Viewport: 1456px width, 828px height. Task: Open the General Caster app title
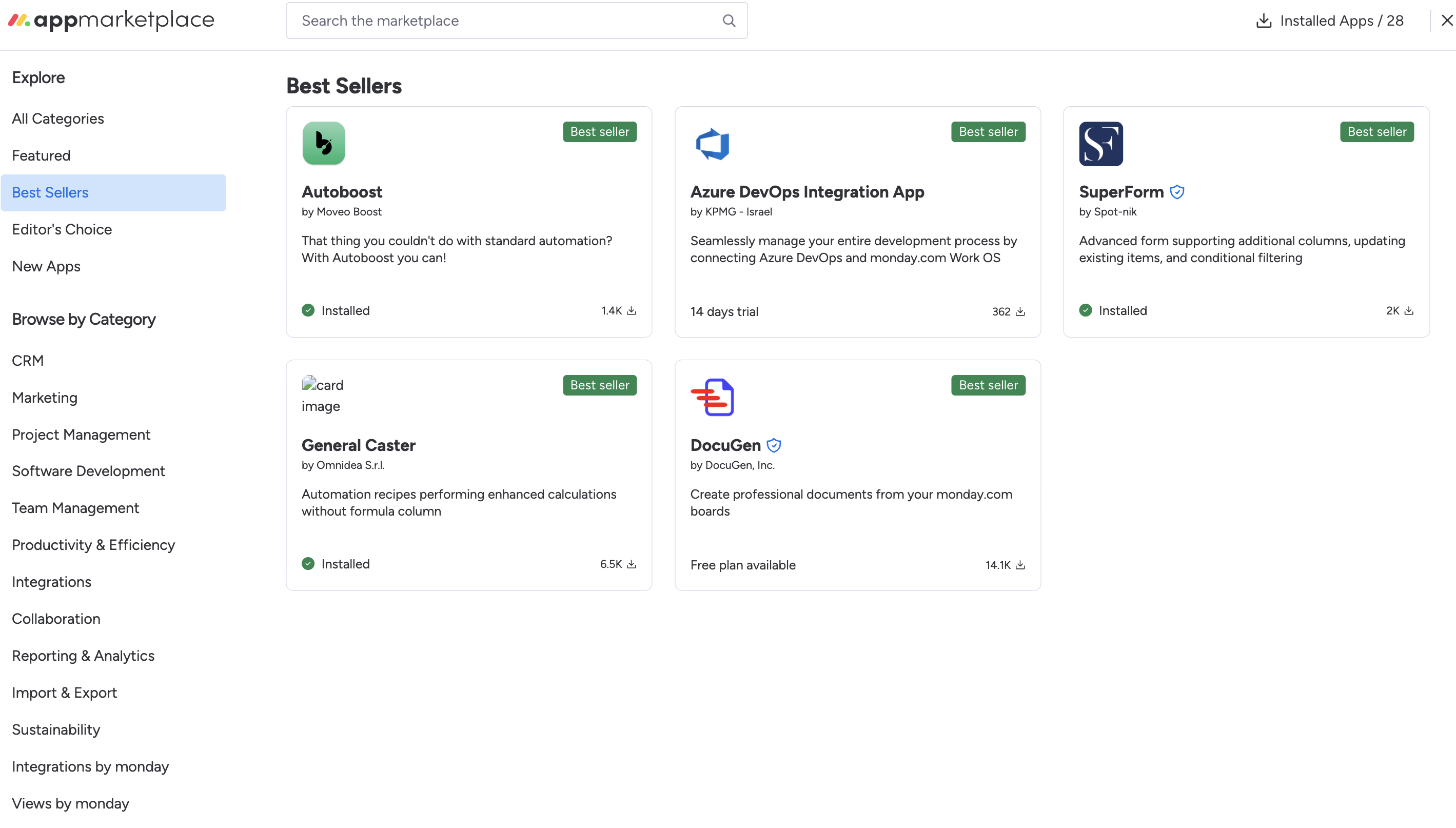tap(358, 445)
